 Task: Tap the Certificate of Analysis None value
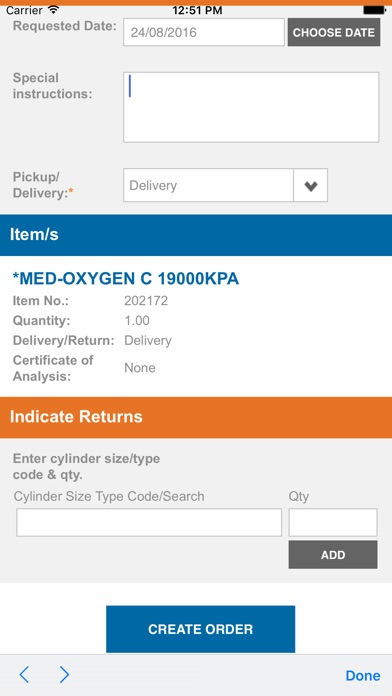[x=140, y=368]
